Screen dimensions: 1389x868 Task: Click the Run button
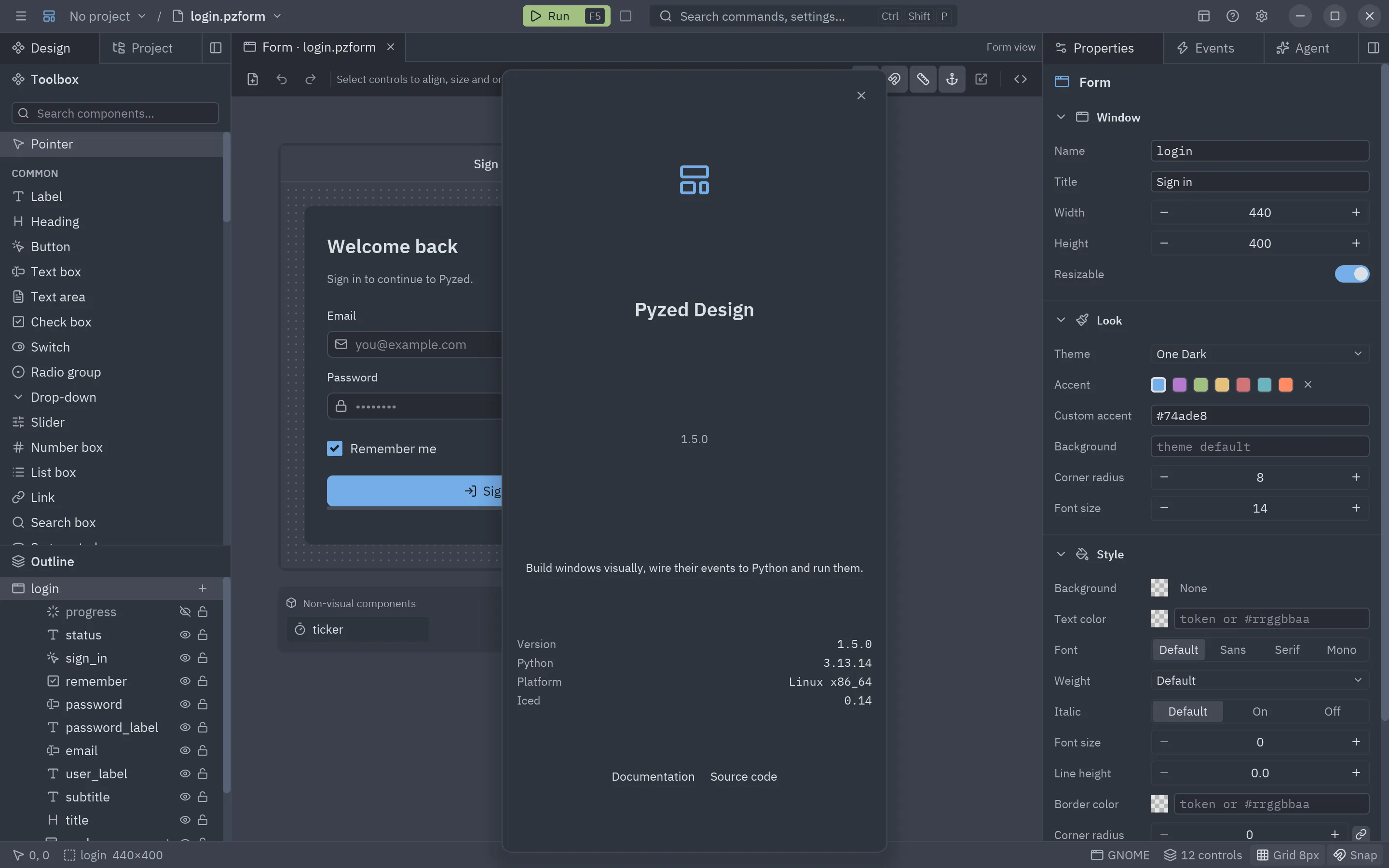coord(566,16)
